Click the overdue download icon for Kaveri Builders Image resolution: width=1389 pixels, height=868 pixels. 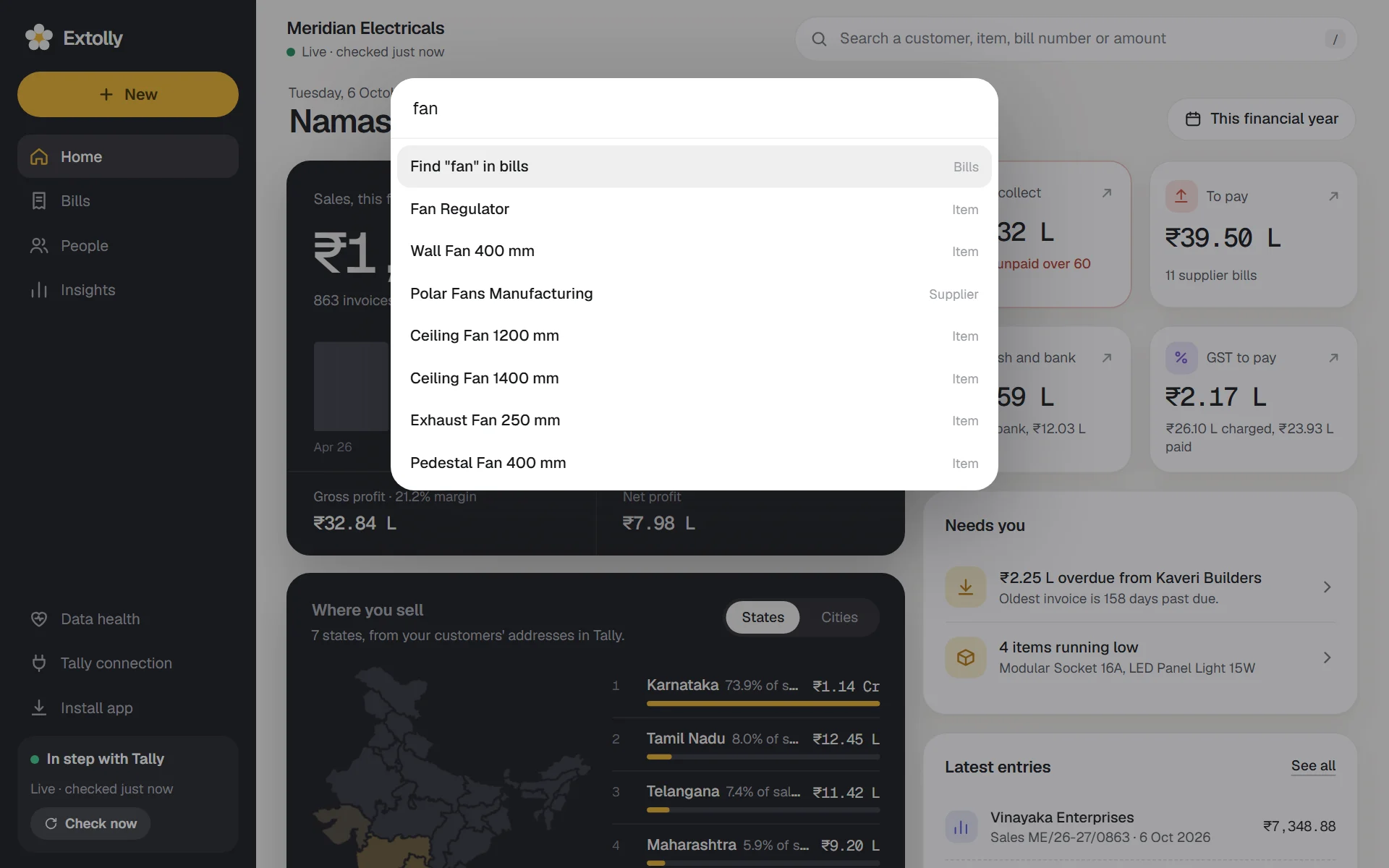[x=966, y=587]
